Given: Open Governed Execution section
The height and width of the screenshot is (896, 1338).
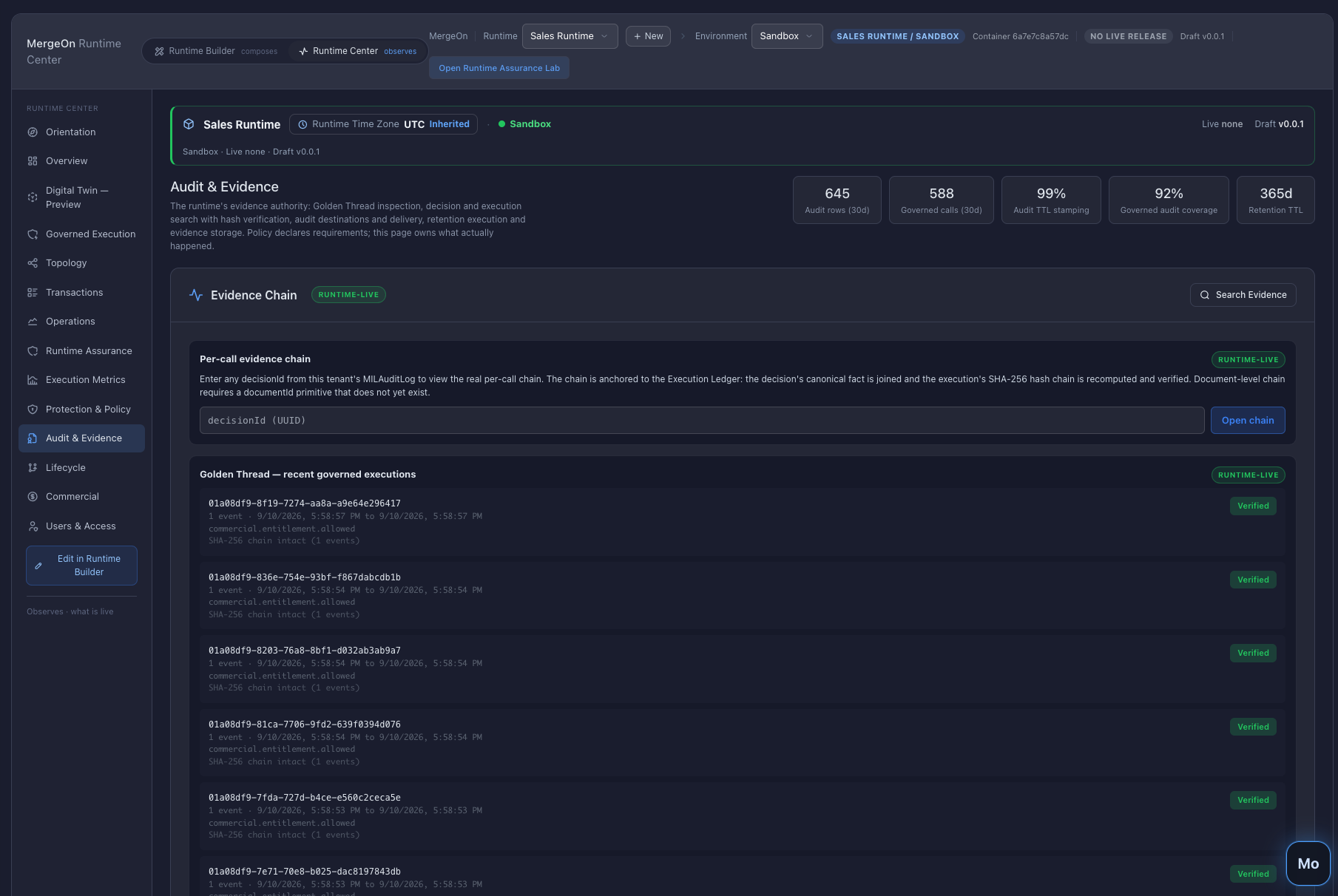Looking at the screenshot, I should pos(81,234).
